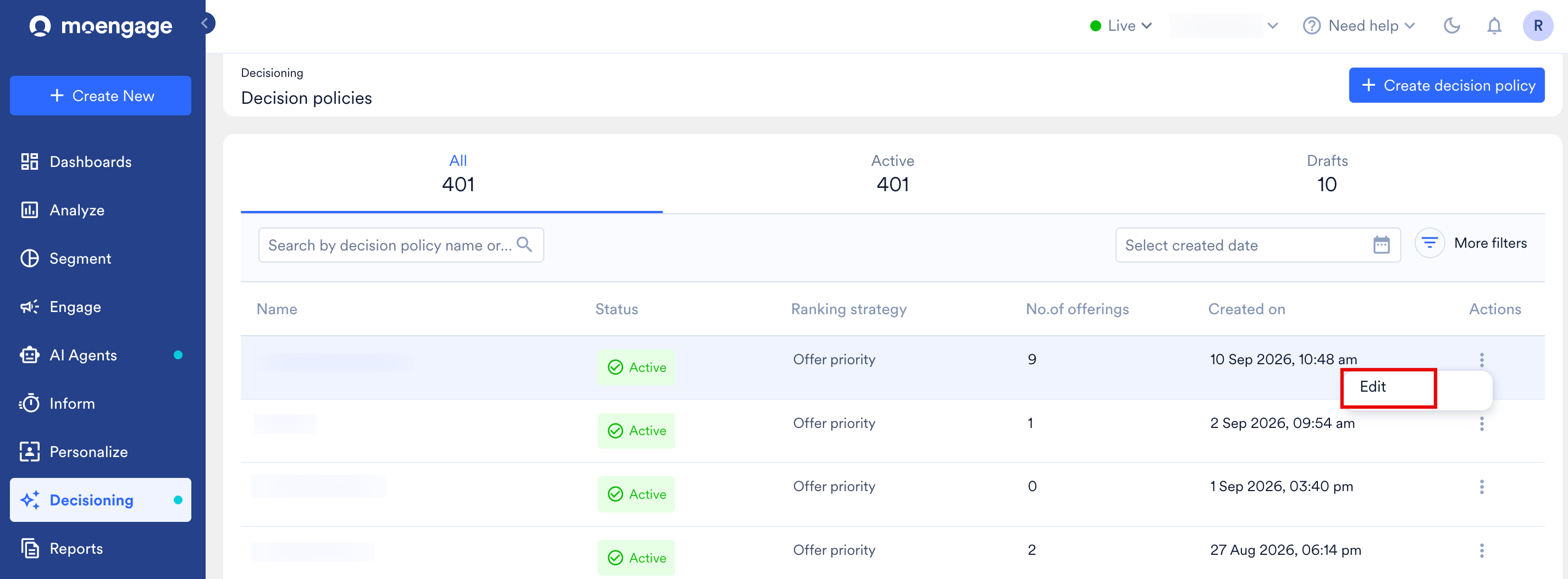Screen dimensions: 1568x579
Task: Switch to the All tab
Action: pos(458,174)
